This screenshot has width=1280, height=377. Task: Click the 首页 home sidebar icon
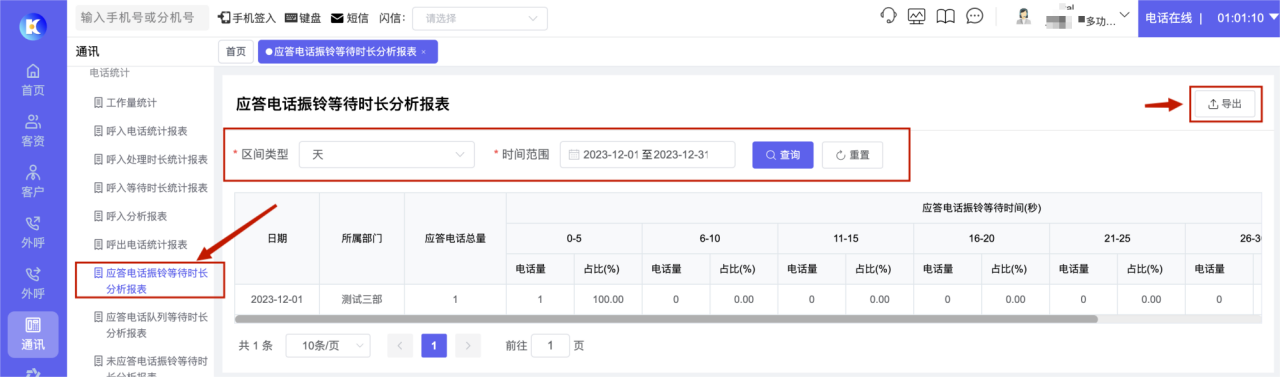point(33,79)
